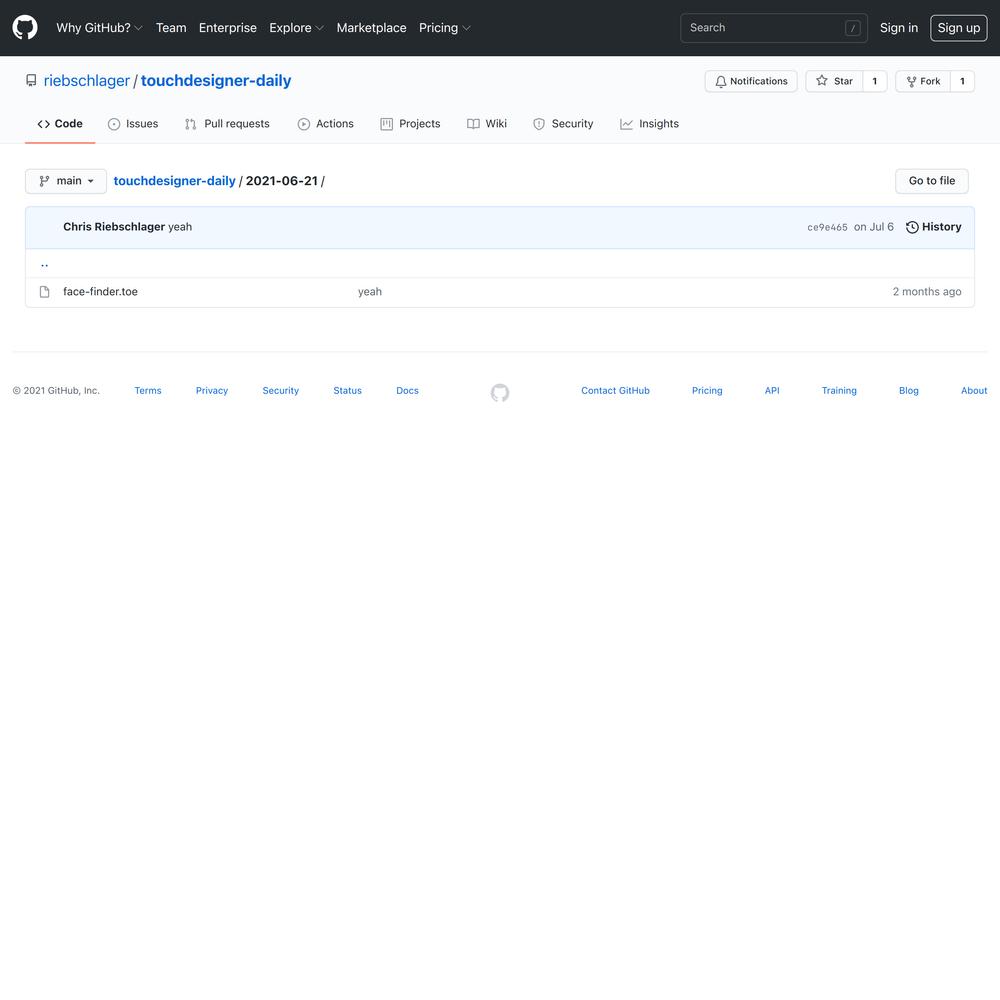Open footer Security link
The image size is (1000, 1000).
pyautogui.click(x=281, y=391)
